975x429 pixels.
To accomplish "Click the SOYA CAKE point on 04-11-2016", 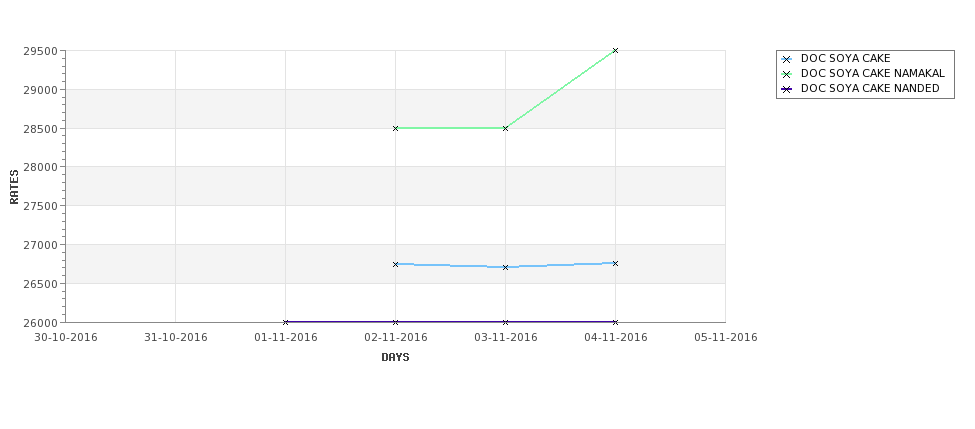I will [616, 264].
